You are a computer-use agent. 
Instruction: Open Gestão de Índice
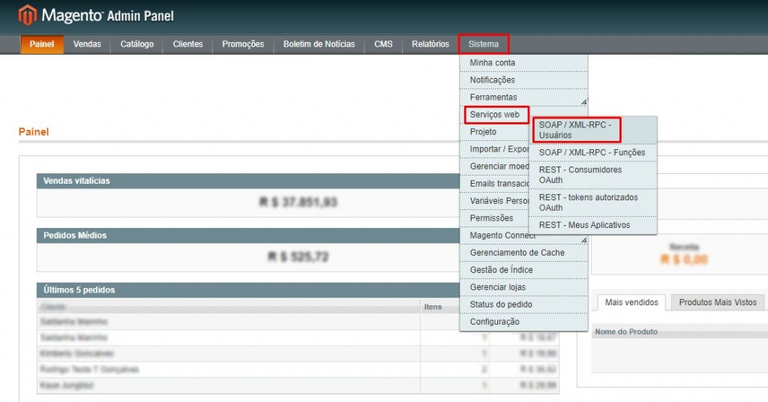coord(524,270)
